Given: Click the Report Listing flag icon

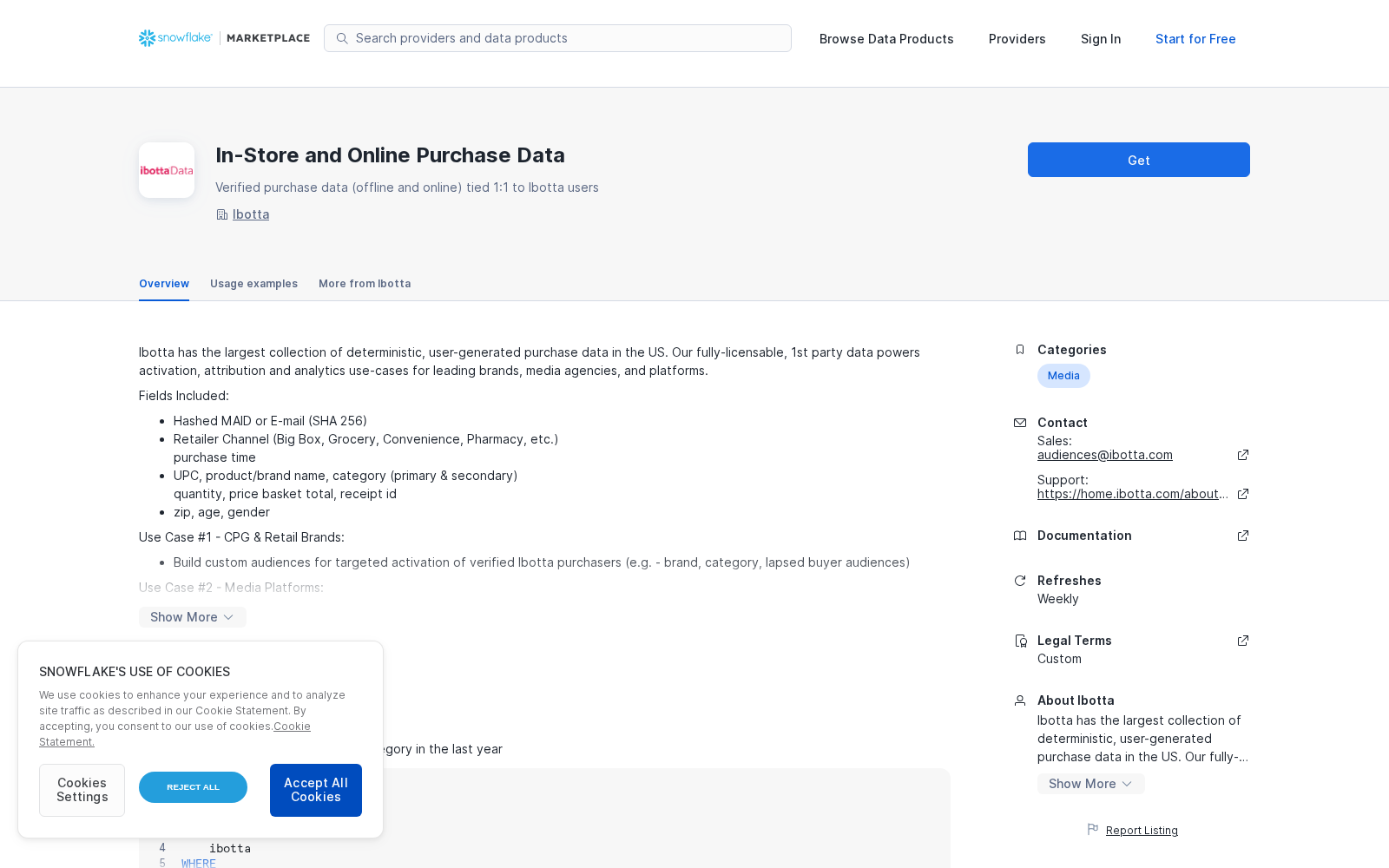Looking at the screenshot, I should pos(1093,830).
